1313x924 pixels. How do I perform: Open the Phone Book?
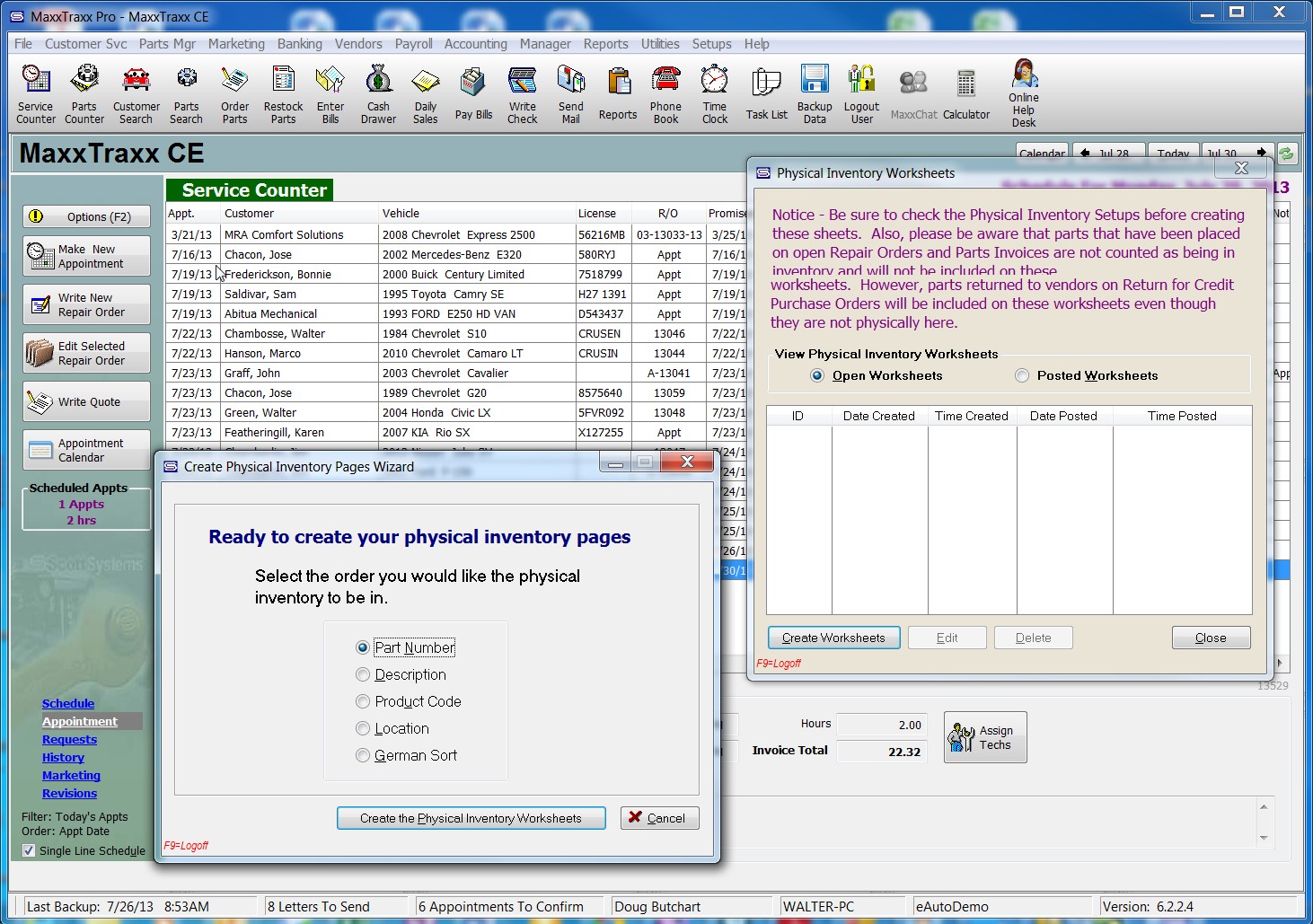tap(665, 93)
